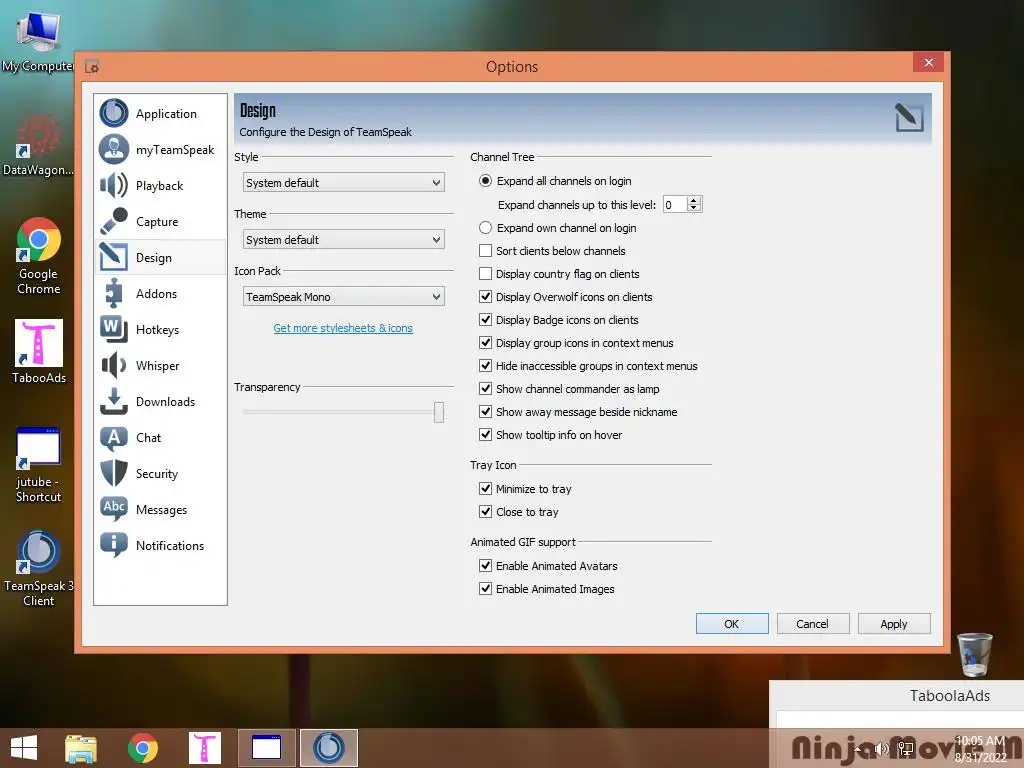Click the OK button
The height and width of the screenshot is (768, 1024).
pyautogui.click(x=731, y=624)
